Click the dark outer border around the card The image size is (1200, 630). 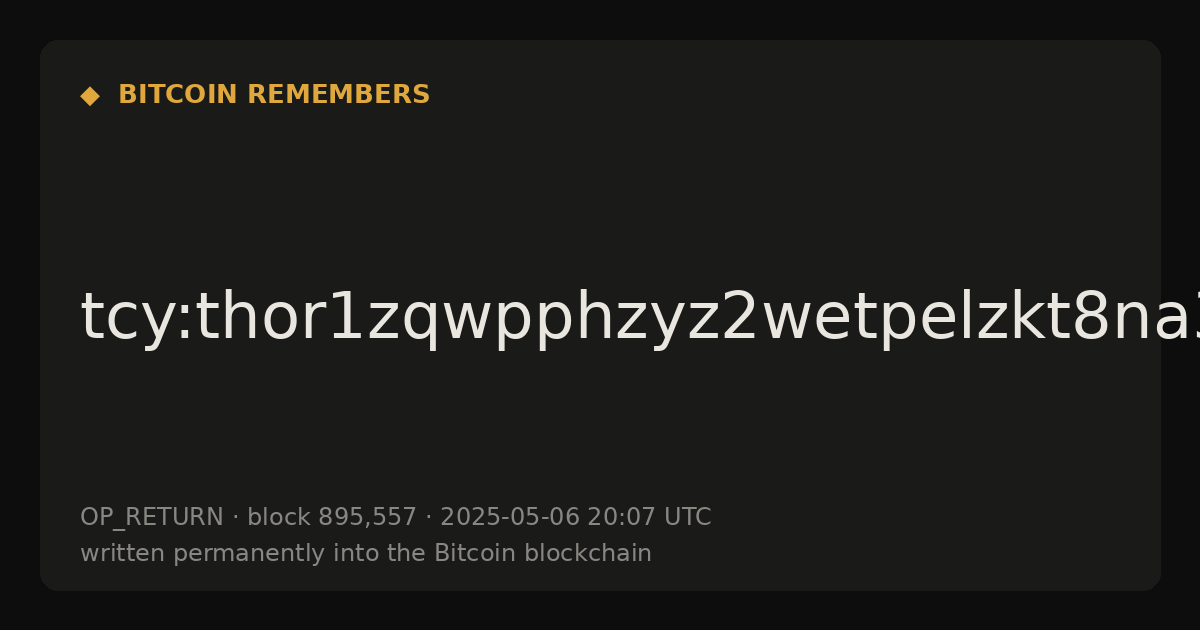pyautogui.click(x=600, y=18)
